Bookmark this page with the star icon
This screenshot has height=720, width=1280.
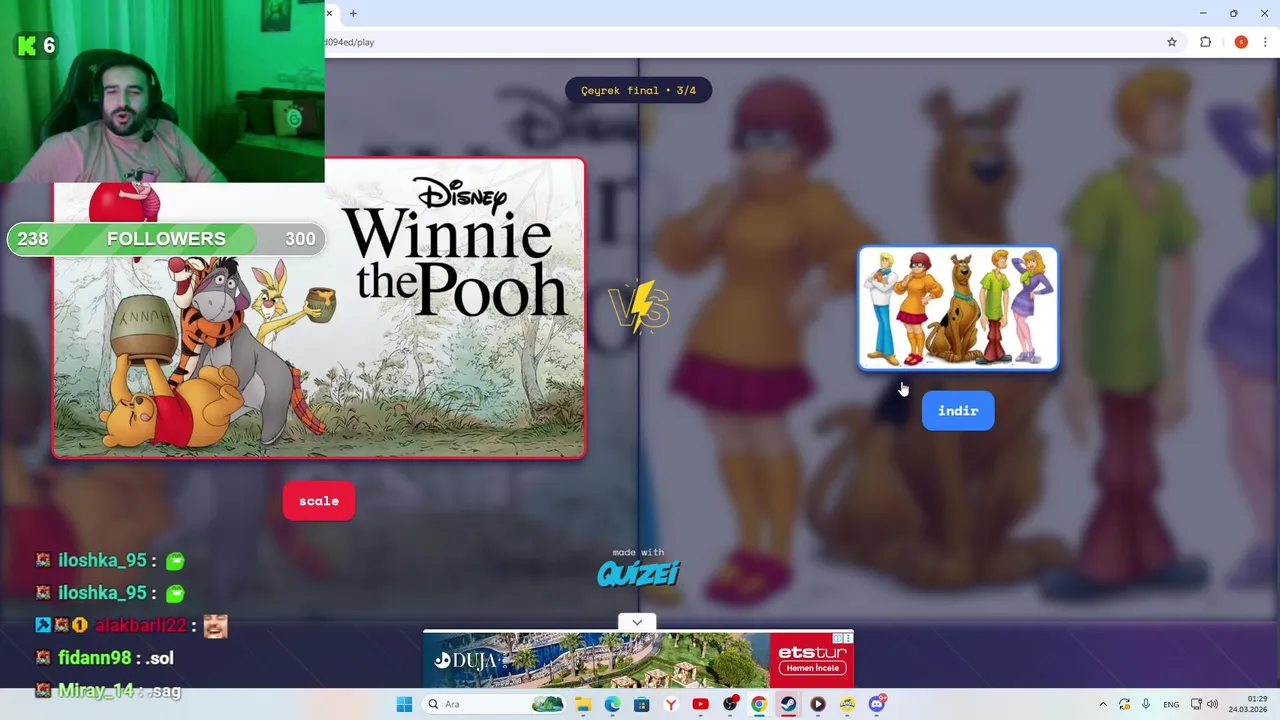1172,42
